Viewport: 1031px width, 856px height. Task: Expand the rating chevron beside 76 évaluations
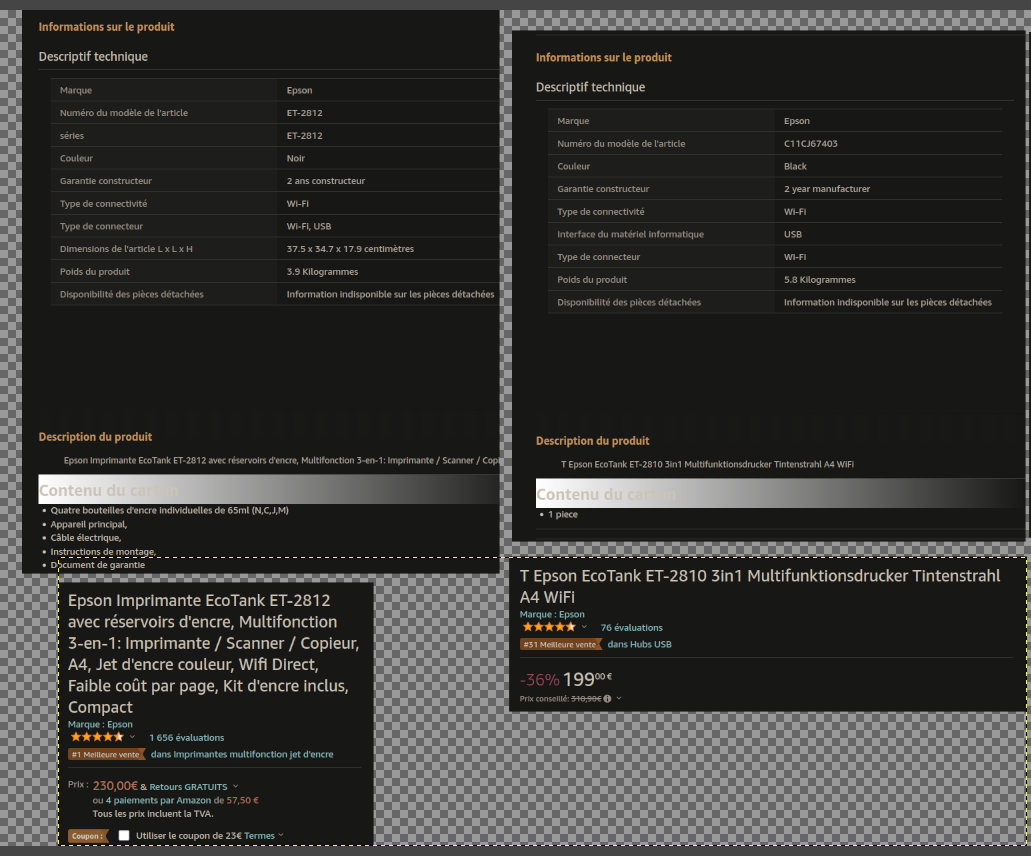(584, 627)
